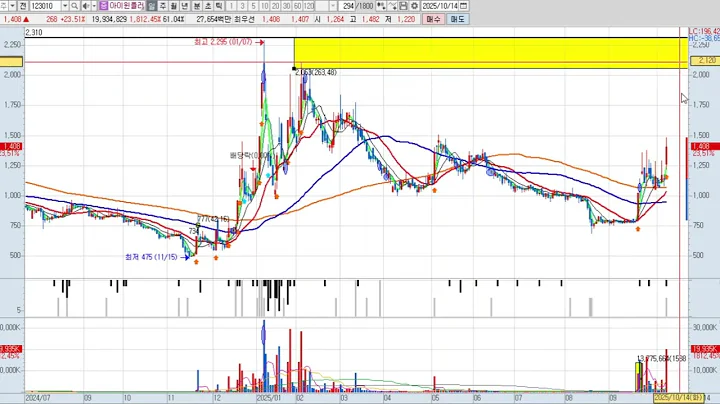Choose the 120 interval button
The image size is (720, 404).
pos(309,6)
